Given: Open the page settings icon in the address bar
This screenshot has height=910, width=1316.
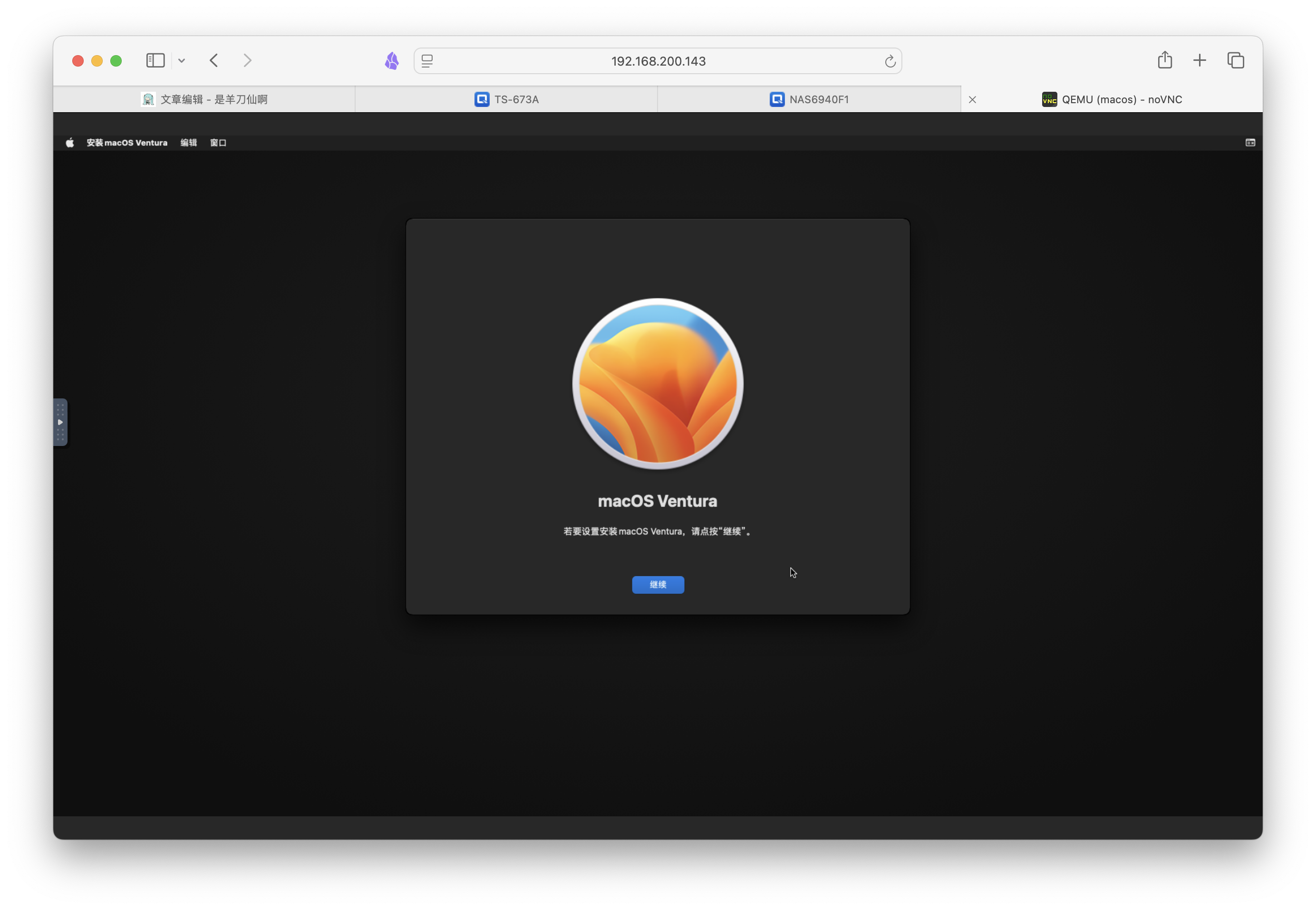Looking at the screenshot, I should pyautogui.click(x=427, y=61).
